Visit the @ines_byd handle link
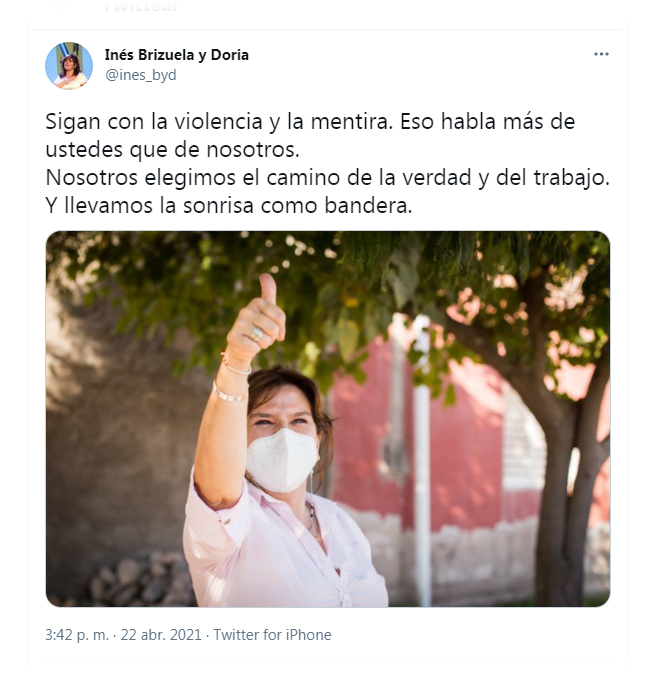Viewport: 653px width, 682px height. pyautogui.click(x=141, y=75)
